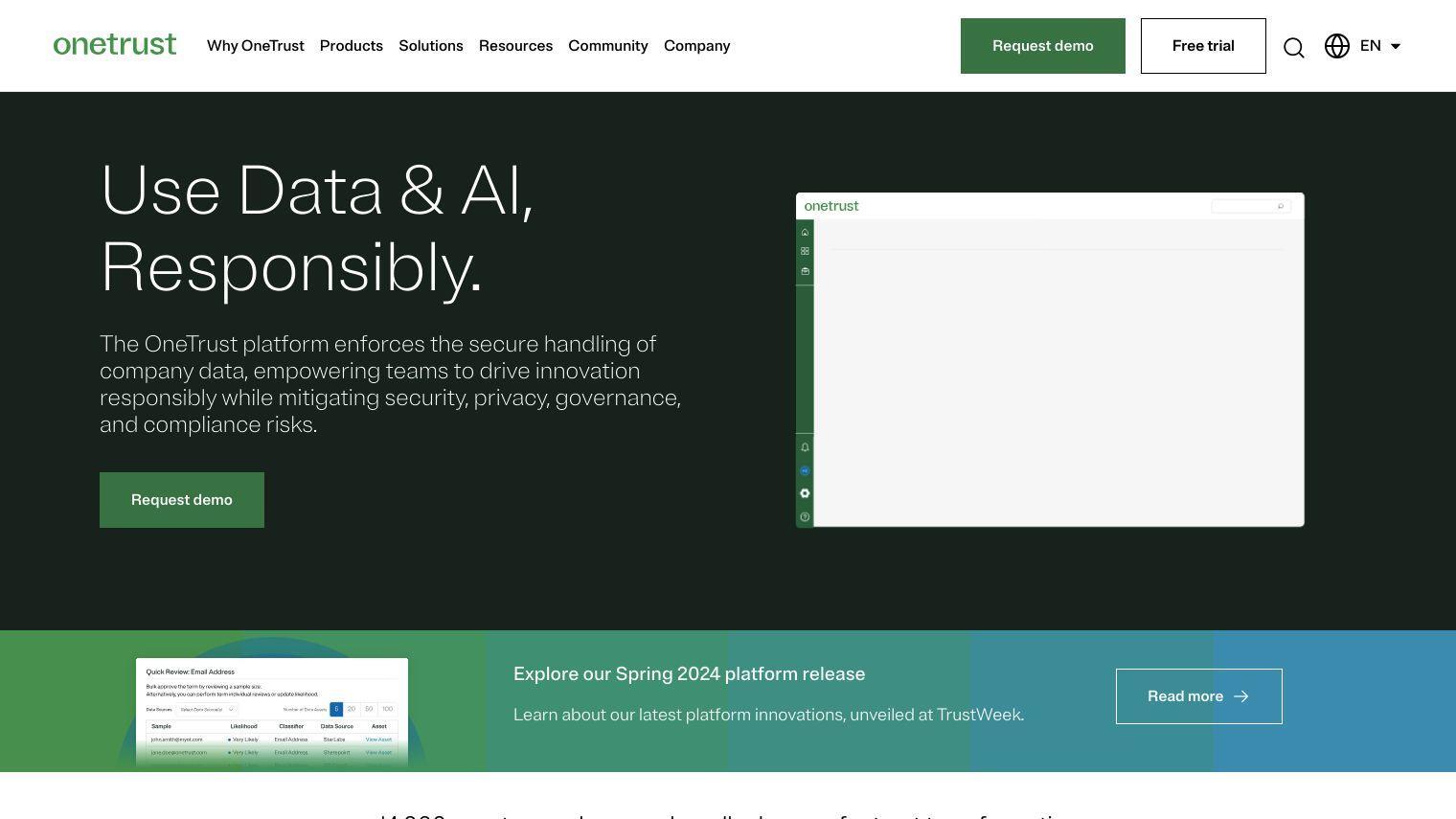This screenshot has height=819, width=1456.
Task: Open the site search magnifier icon
Action: tap(1294, 47)
